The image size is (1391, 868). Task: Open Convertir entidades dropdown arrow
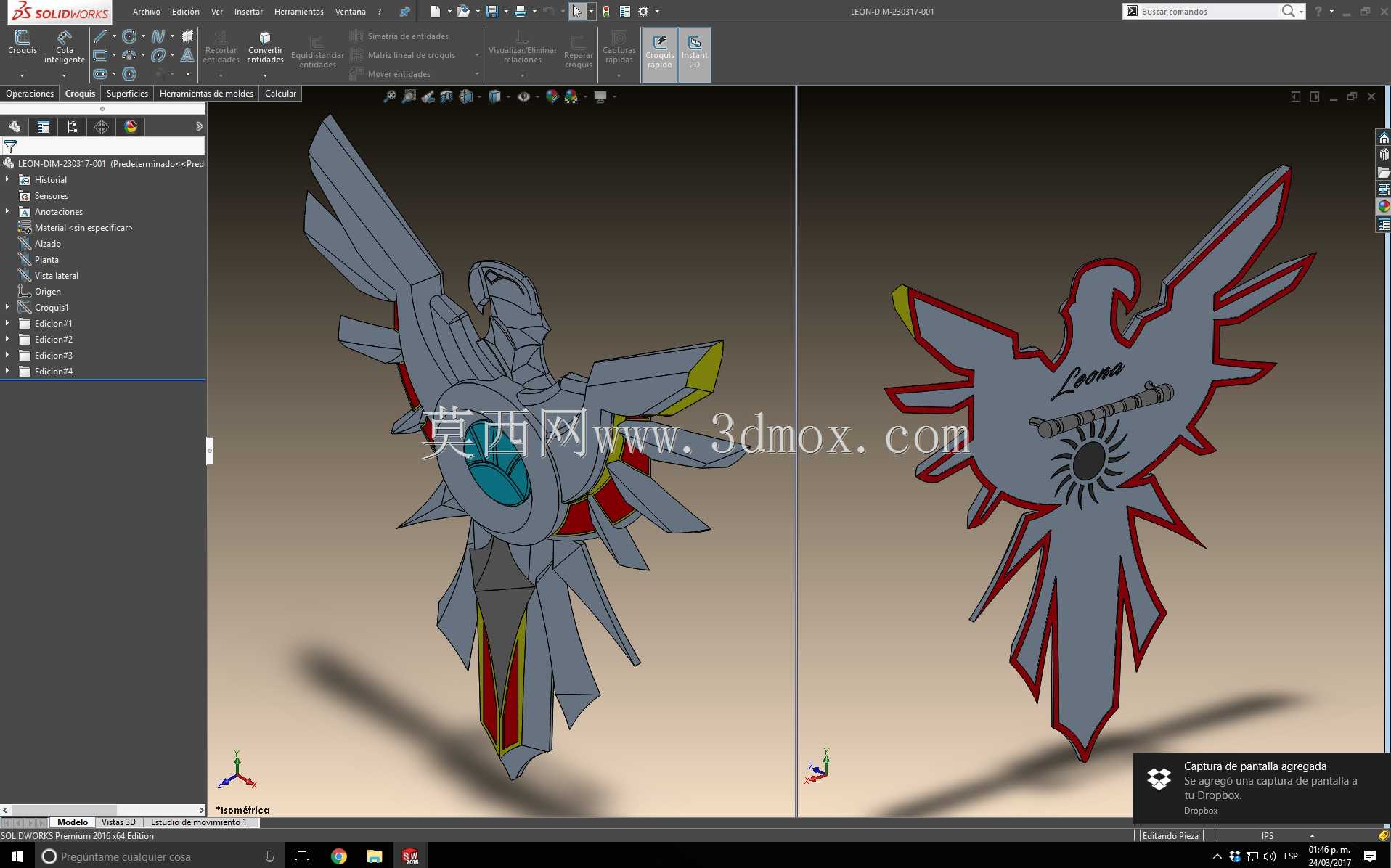coord(265,75)
